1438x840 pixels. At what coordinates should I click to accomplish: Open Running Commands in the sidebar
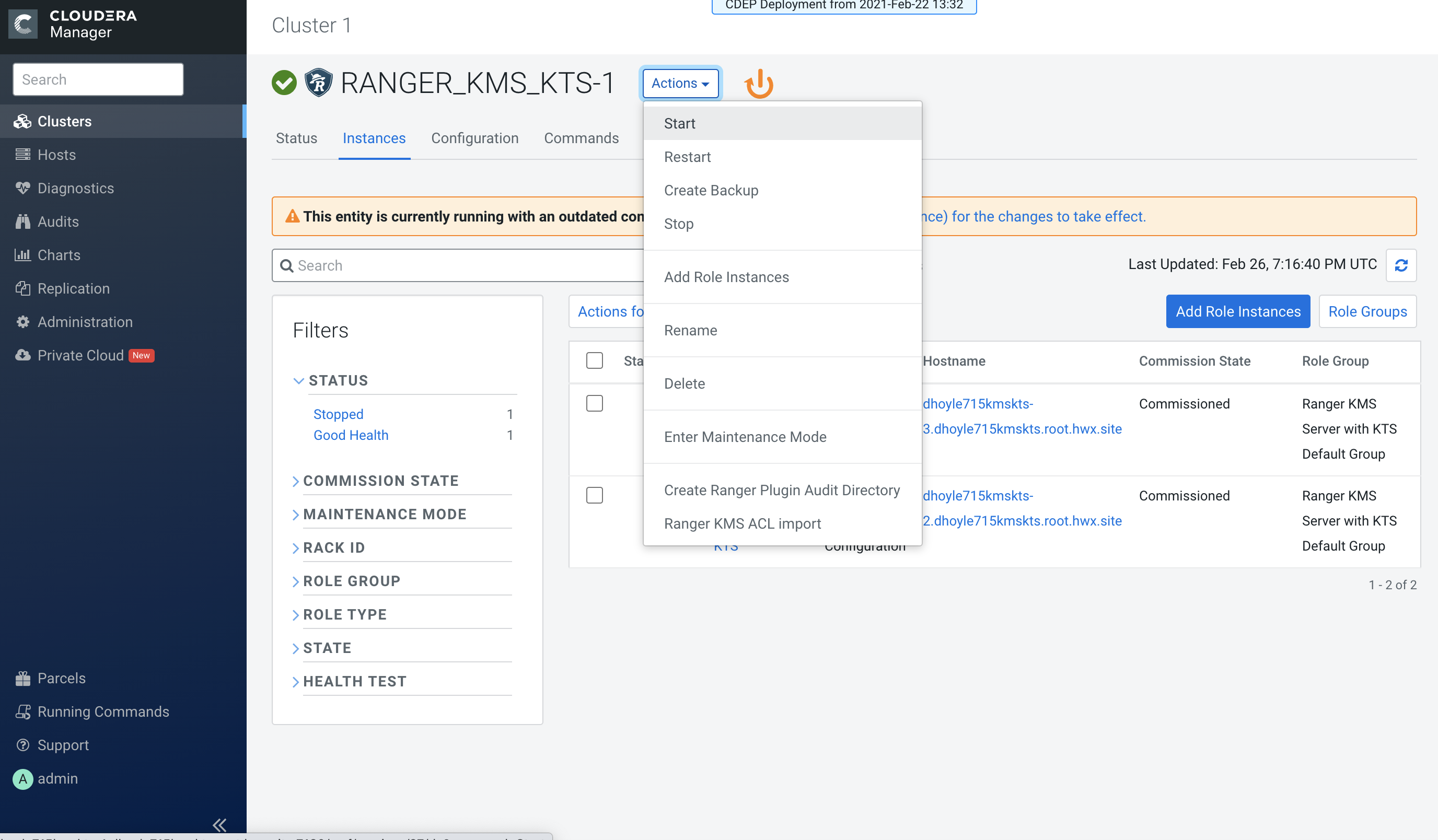point(103,711)
